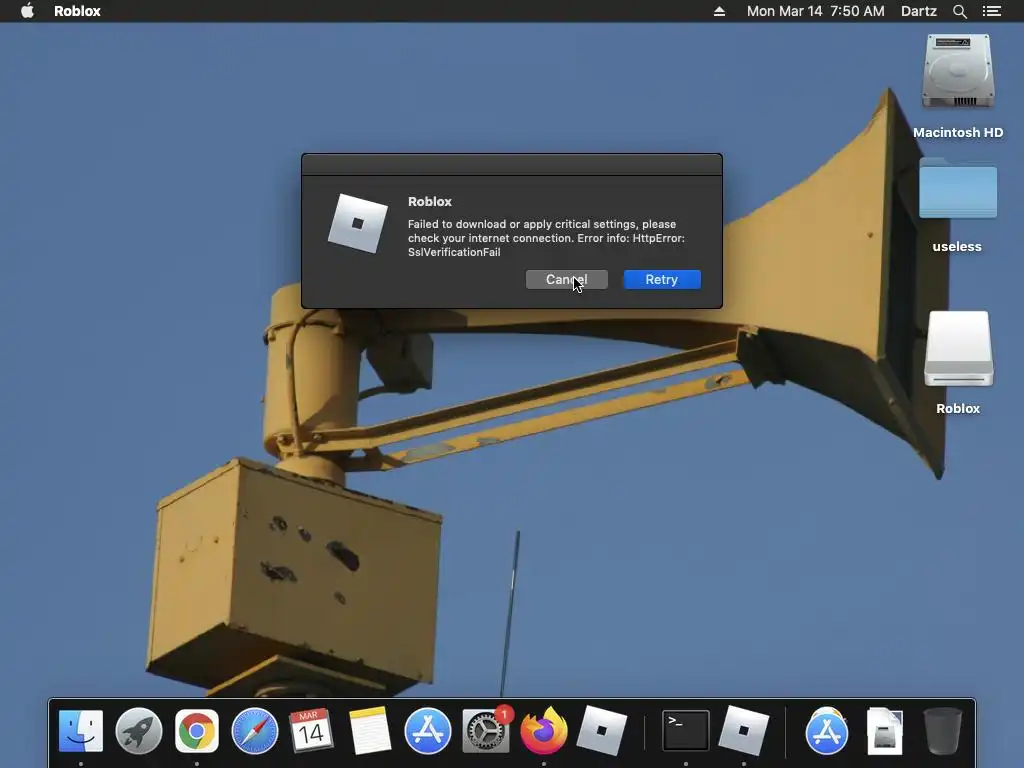This screenshot has width=1024, height=768.
Task: Open Spotlight search magnifier icon
Action: pyautogui.click(x=959, y=11)
